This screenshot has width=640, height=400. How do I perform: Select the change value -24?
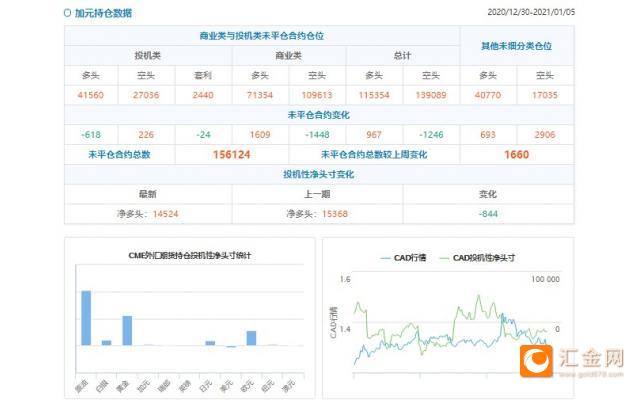(203, 135)
